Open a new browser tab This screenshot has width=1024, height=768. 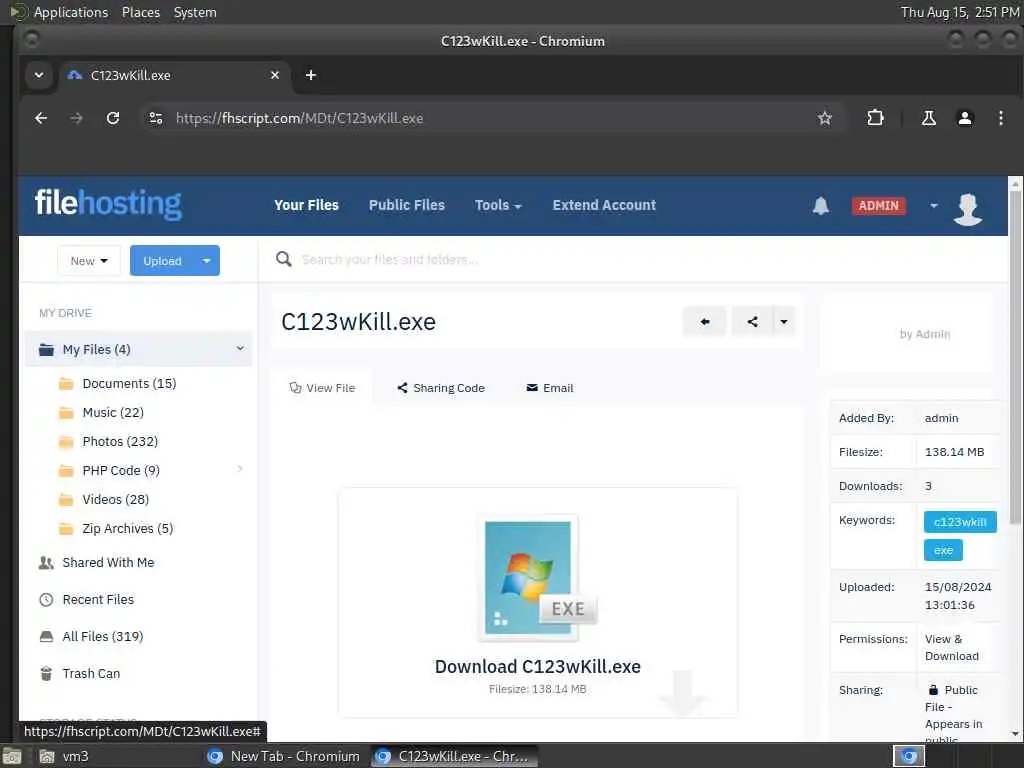tap(311, 75)
